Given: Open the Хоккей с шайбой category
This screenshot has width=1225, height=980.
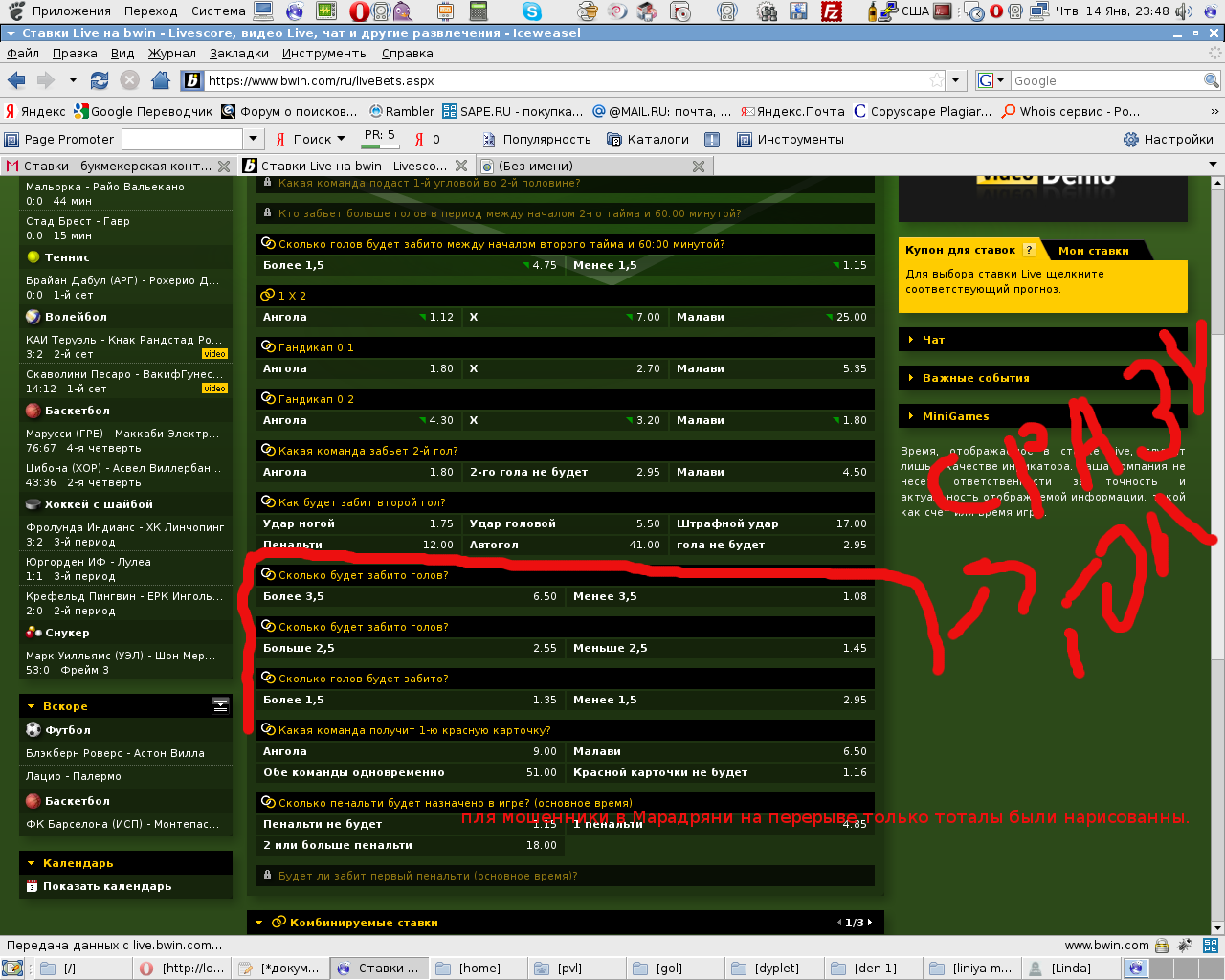Looking at the screenshot, I should (x=99, y=503).
